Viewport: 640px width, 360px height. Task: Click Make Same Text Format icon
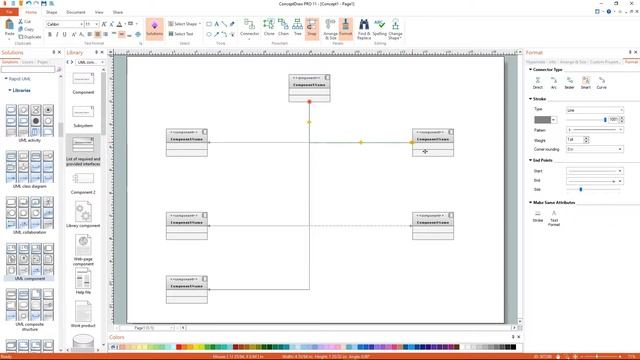click(554, 218)
